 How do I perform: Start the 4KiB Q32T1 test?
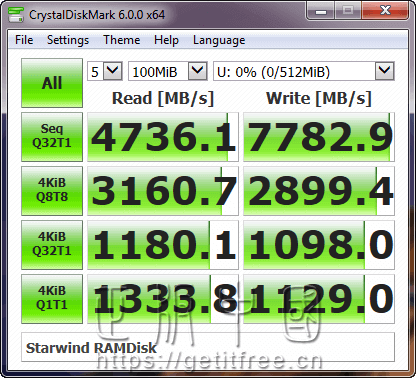point(52,245)
